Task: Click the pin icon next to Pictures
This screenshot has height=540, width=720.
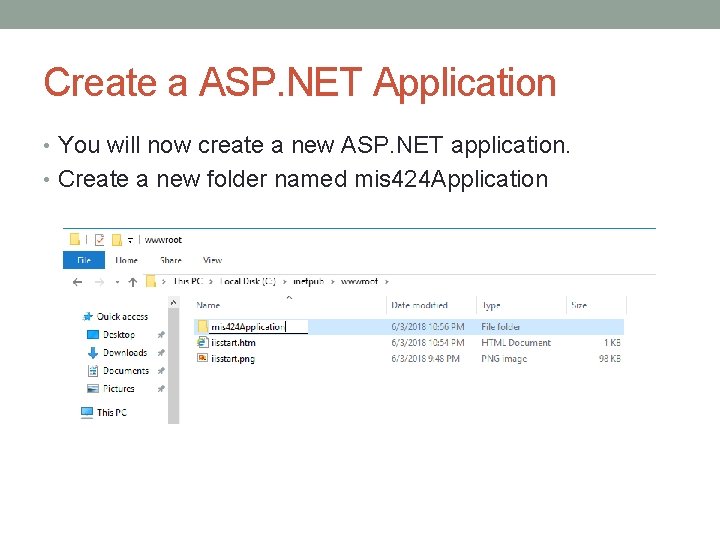Action: coord(161,388)
